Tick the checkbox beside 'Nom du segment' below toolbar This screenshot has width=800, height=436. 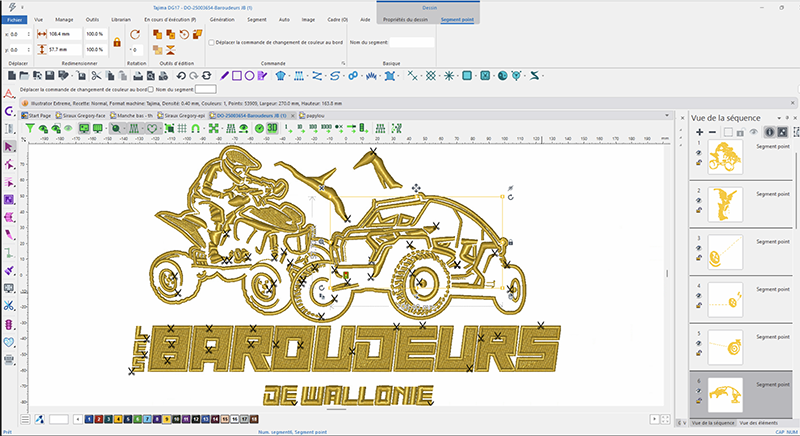click(150, 90)
